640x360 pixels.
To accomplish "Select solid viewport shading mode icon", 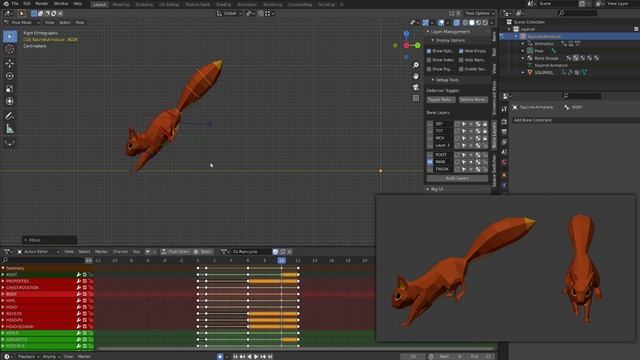I will click(x=471, y=23).
